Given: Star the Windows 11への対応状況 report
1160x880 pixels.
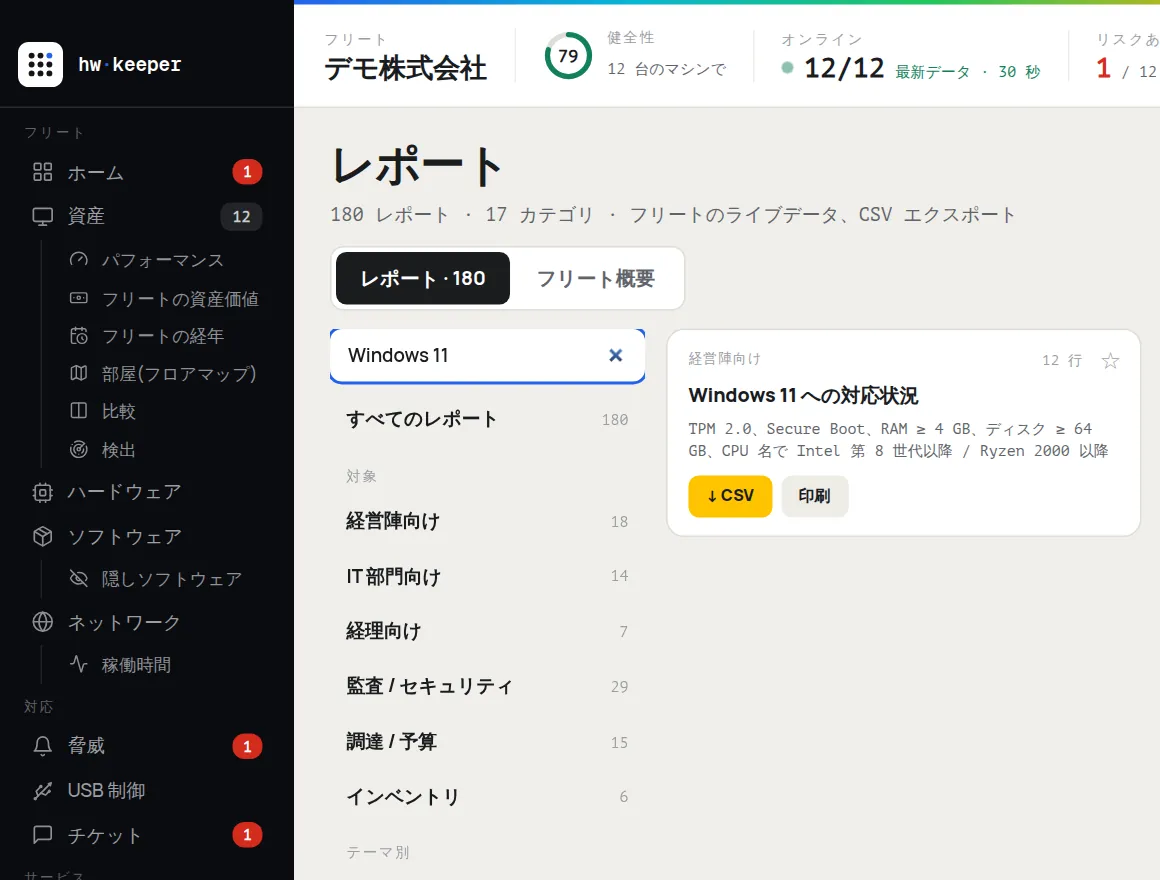Looking at the screenshot, I should (x=1110, y=361).
